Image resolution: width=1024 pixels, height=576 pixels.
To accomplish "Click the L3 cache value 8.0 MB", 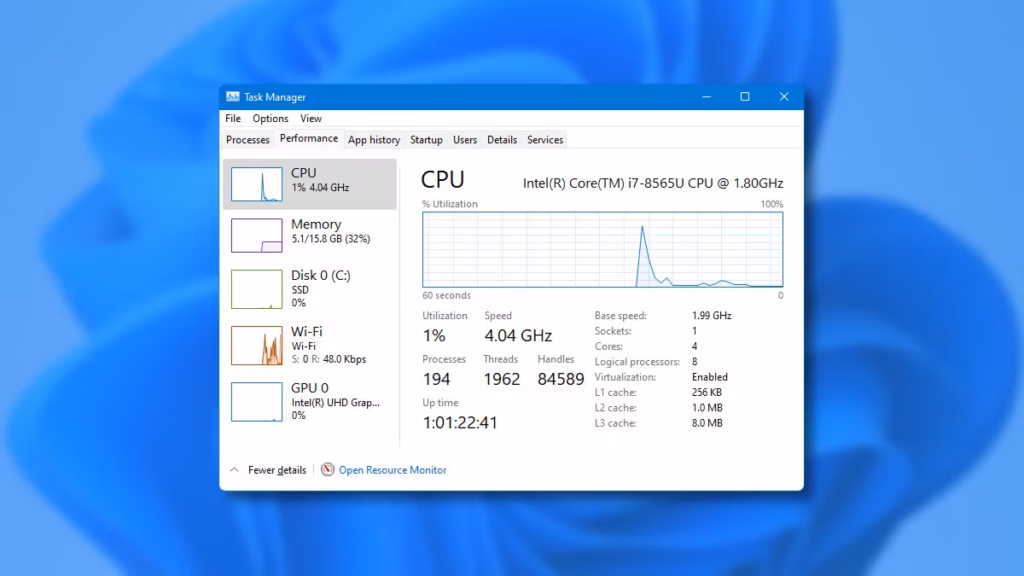I will pos(707,423).
